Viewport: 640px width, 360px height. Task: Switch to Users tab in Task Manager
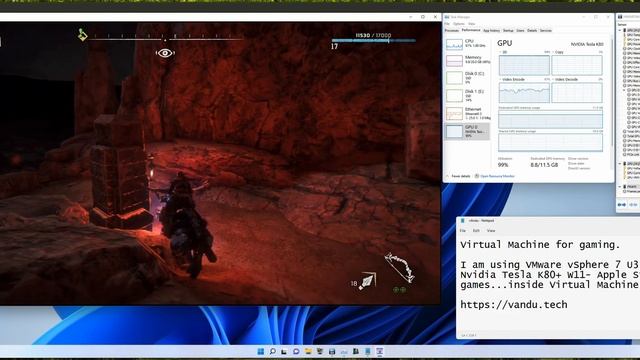pyautogui.click(x=520, y=31)
